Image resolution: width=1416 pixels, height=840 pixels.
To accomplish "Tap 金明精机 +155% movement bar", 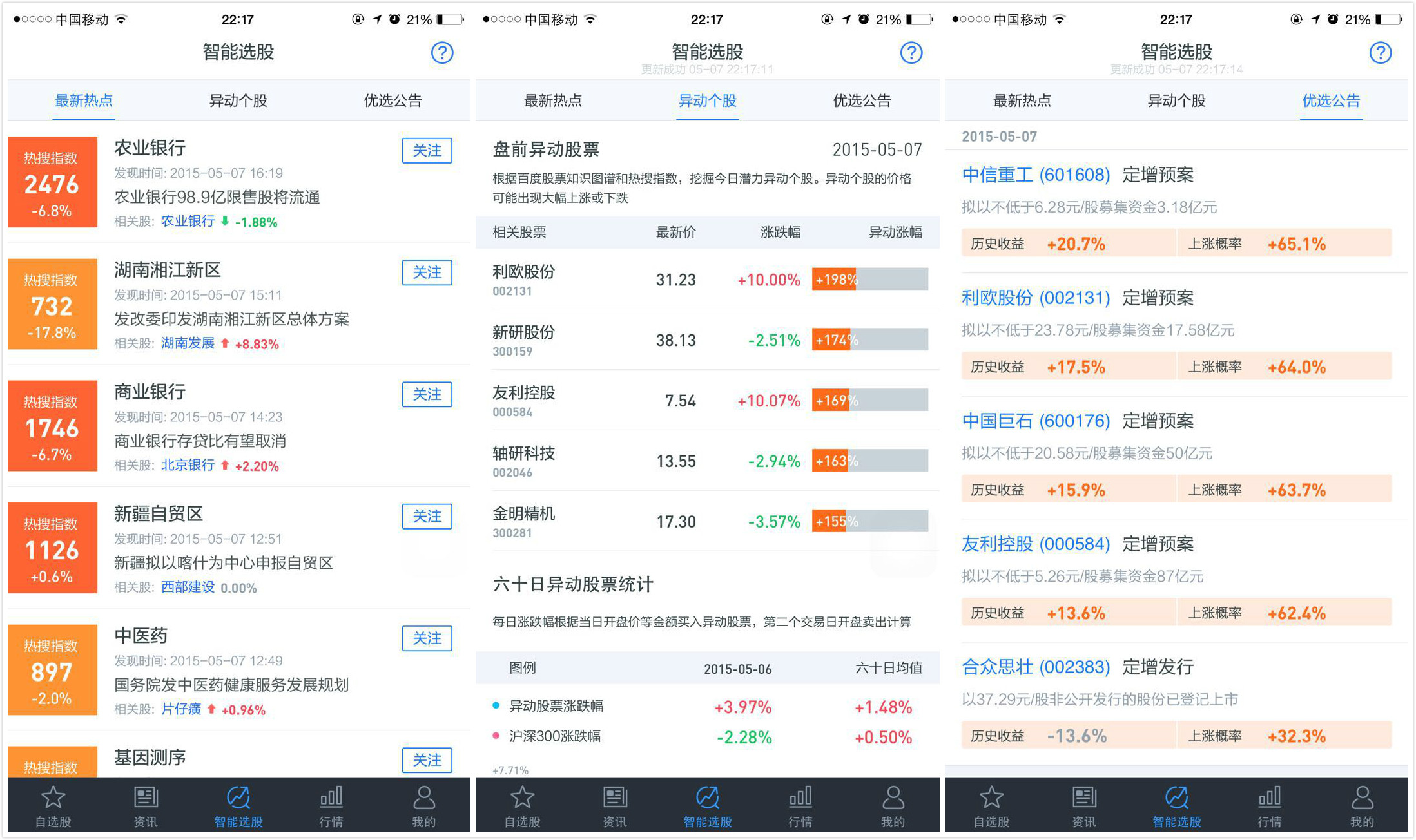I will click(870, 521).
